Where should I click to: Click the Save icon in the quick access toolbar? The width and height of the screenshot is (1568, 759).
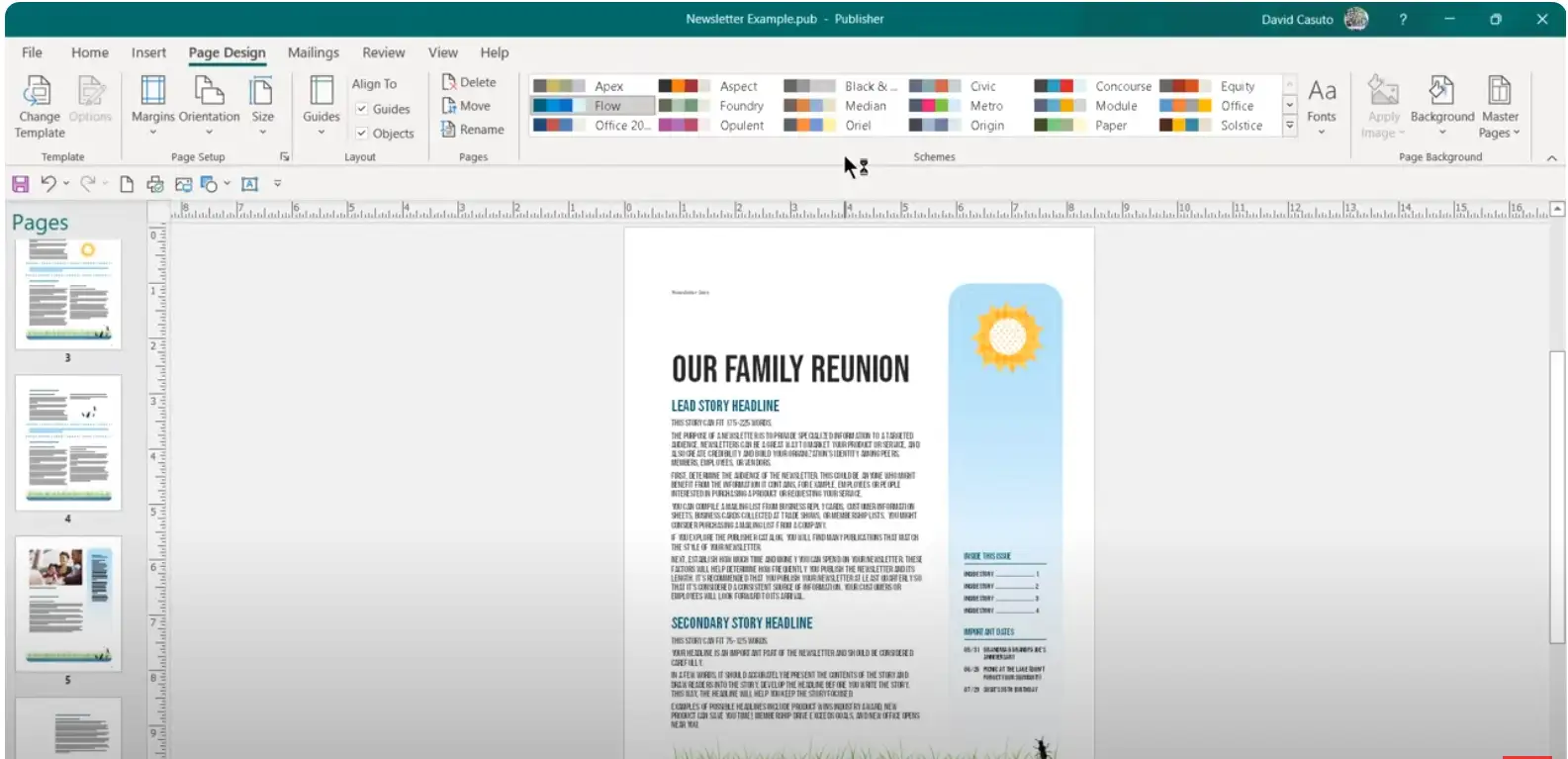click(20, 184)
